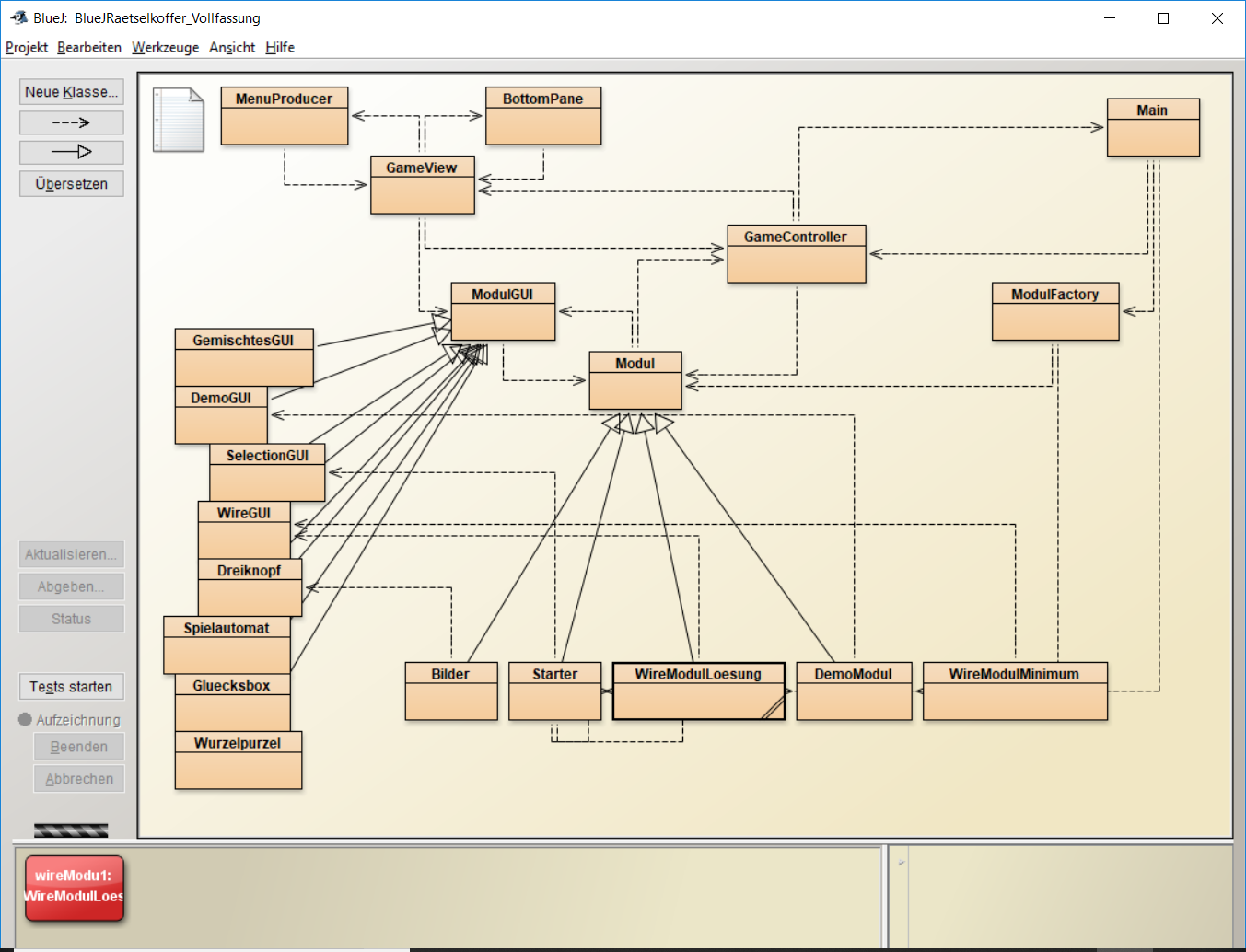Open the Ansicht menu
The height and width of the screenshot is (952, 1246).
232,47
